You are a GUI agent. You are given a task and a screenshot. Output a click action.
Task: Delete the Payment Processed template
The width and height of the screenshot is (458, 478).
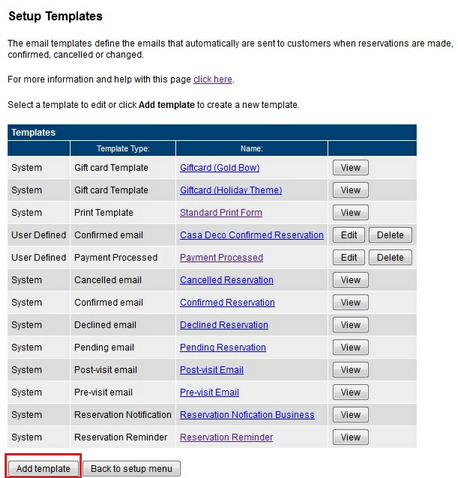[390, 257]
